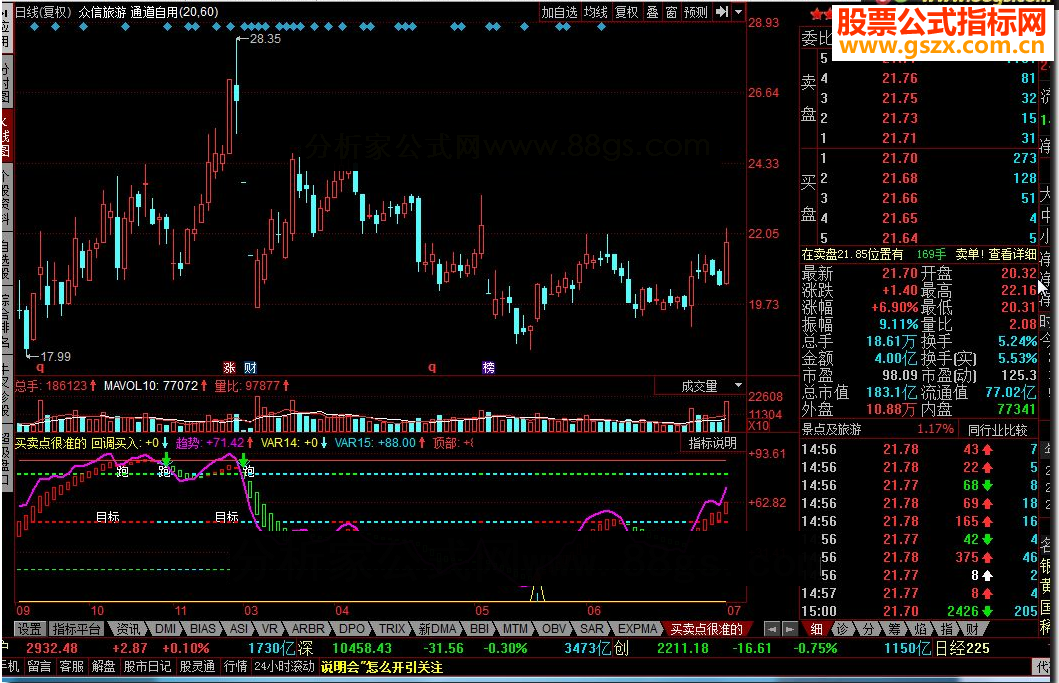Click the 17.99 low price label

click(x=55, y=357)
